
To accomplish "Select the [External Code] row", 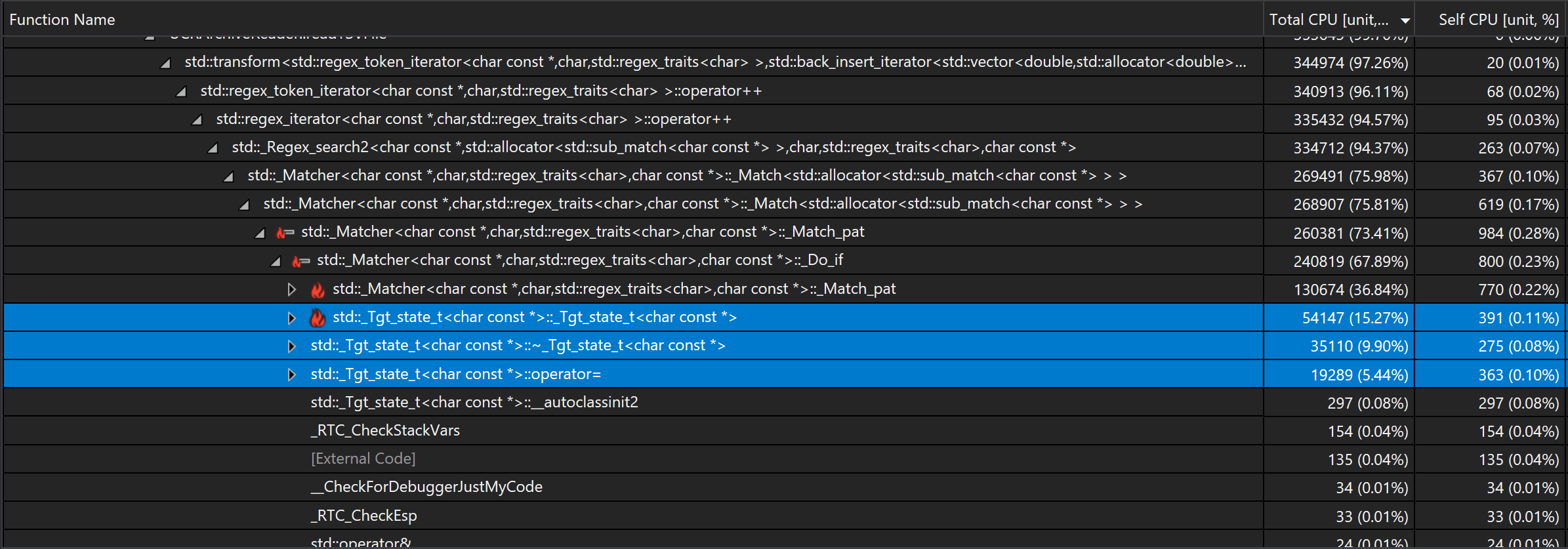I will tap(363, 459).
